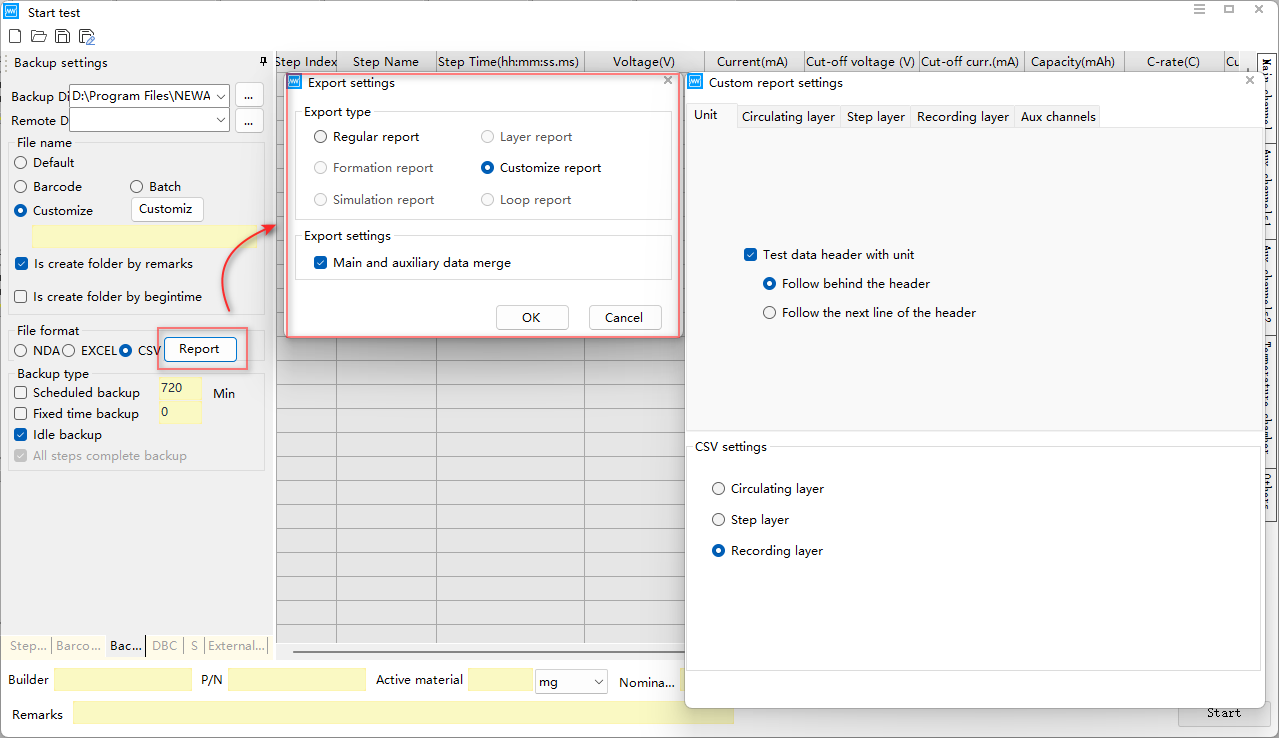Open an existing file from the toolbar
This screenshot has width=1279, height=738.
(38, 36)
